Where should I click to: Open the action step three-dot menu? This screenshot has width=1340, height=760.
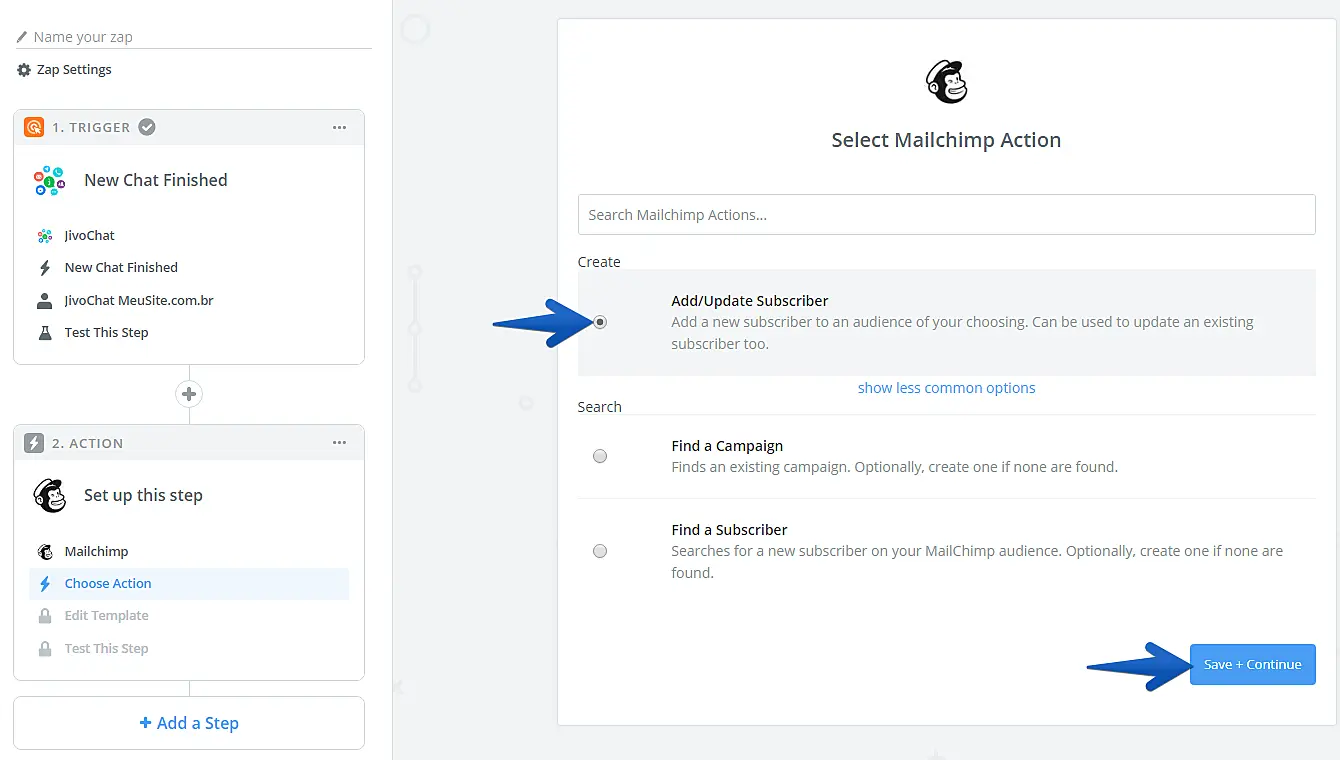click(x=340, y=443)
